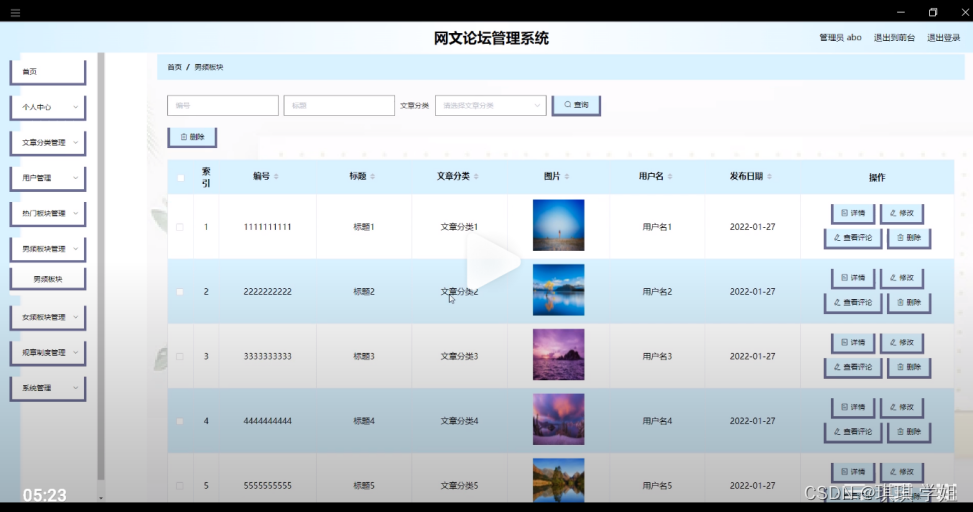The image size is (973, 512).
Task: Click the sort icon beside 文章分类 header
Action: click(475, 177)
